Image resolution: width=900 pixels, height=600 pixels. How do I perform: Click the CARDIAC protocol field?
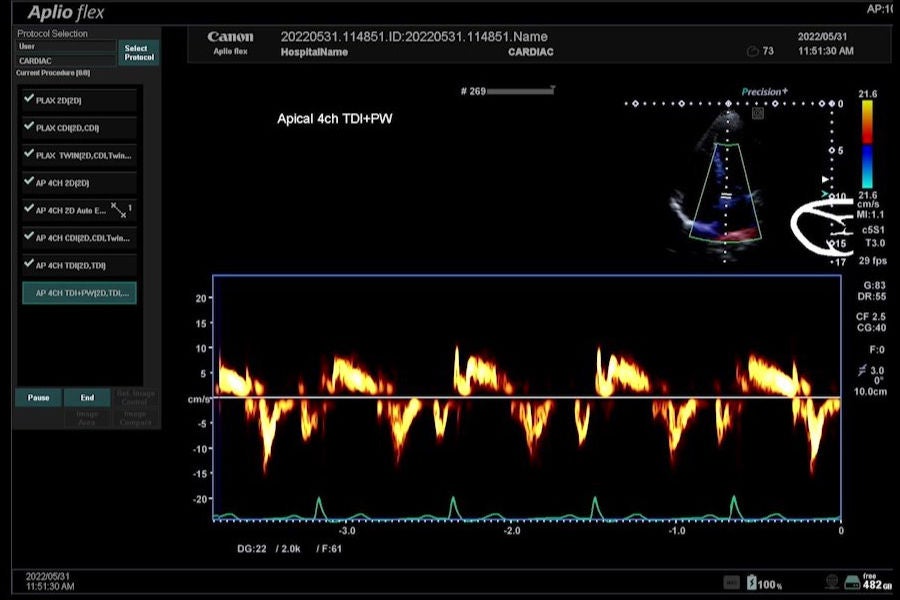pyautogui.click(x=66, y=61)
